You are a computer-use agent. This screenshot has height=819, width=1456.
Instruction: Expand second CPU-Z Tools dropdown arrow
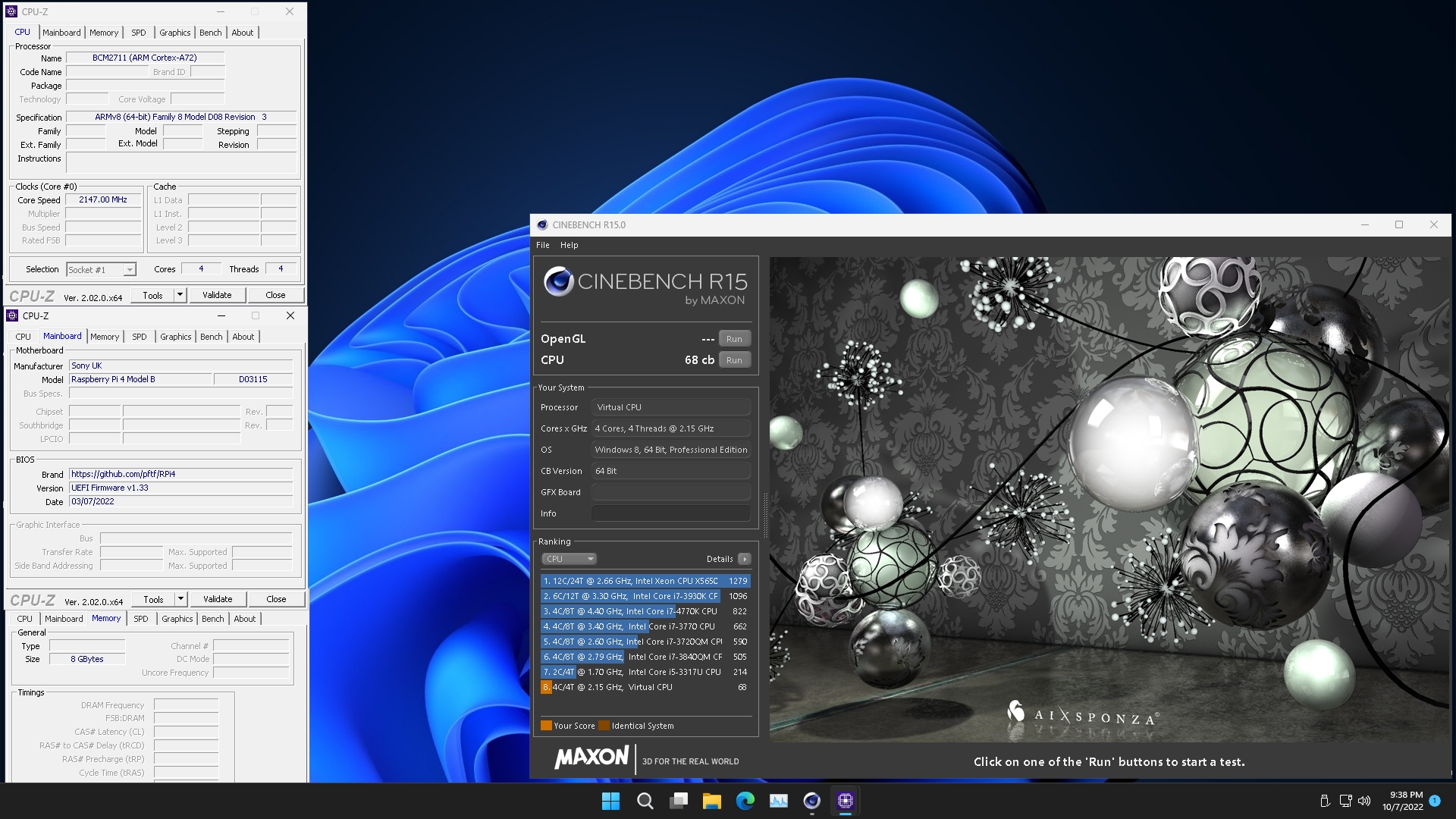click(180, 599)
